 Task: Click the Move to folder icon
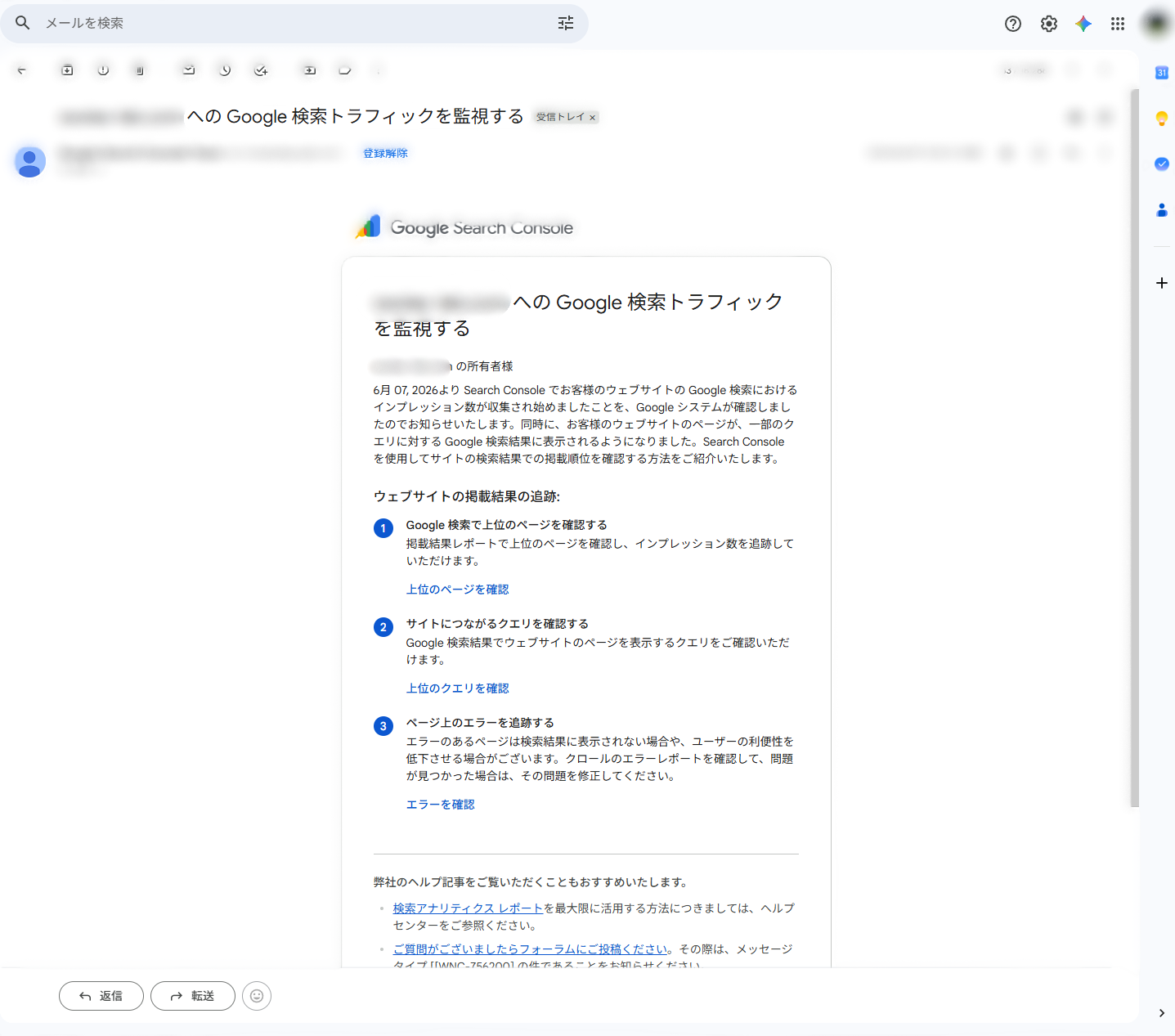[310, 70]
